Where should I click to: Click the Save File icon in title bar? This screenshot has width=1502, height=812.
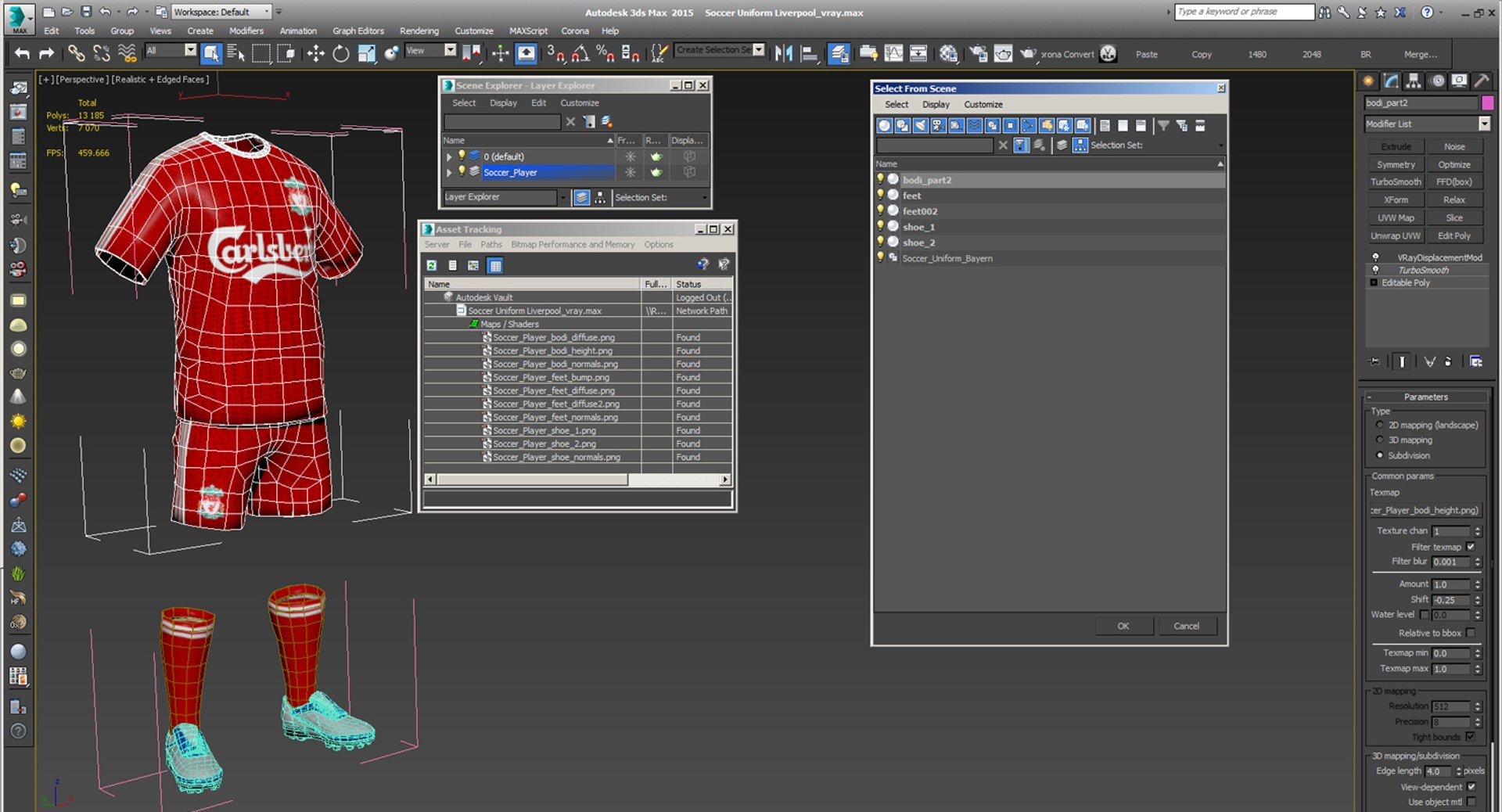pyautogui.click(x=86, y=12)
